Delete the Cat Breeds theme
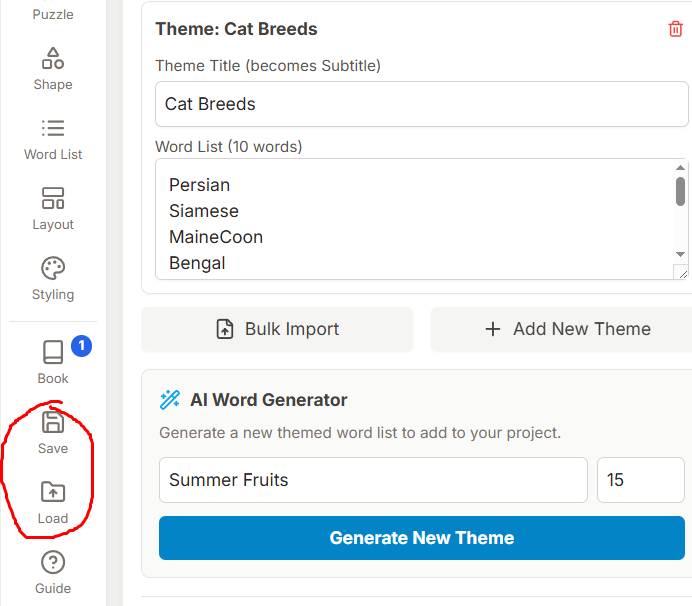 tap(676, 29)
